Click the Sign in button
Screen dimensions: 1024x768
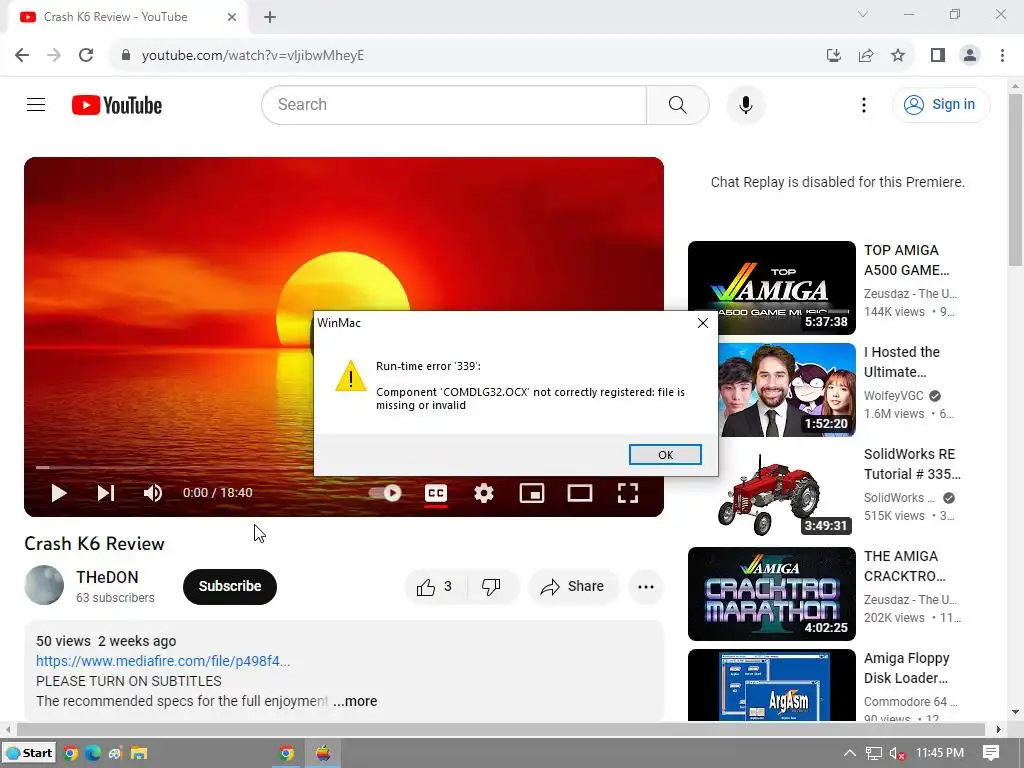coord(940,104)
